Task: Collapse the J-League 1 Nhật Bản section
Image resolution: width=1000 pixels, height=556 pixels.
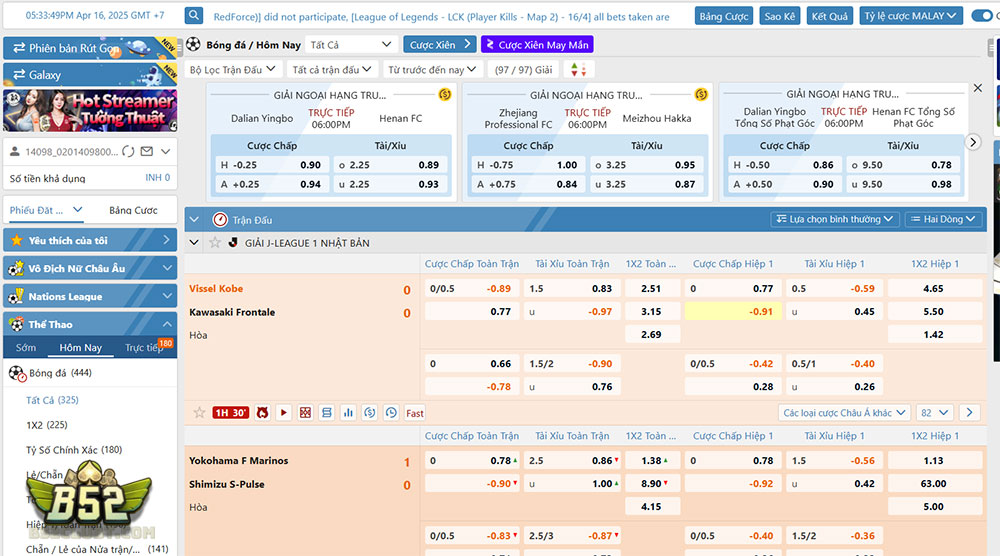Action: coord(194,242)
